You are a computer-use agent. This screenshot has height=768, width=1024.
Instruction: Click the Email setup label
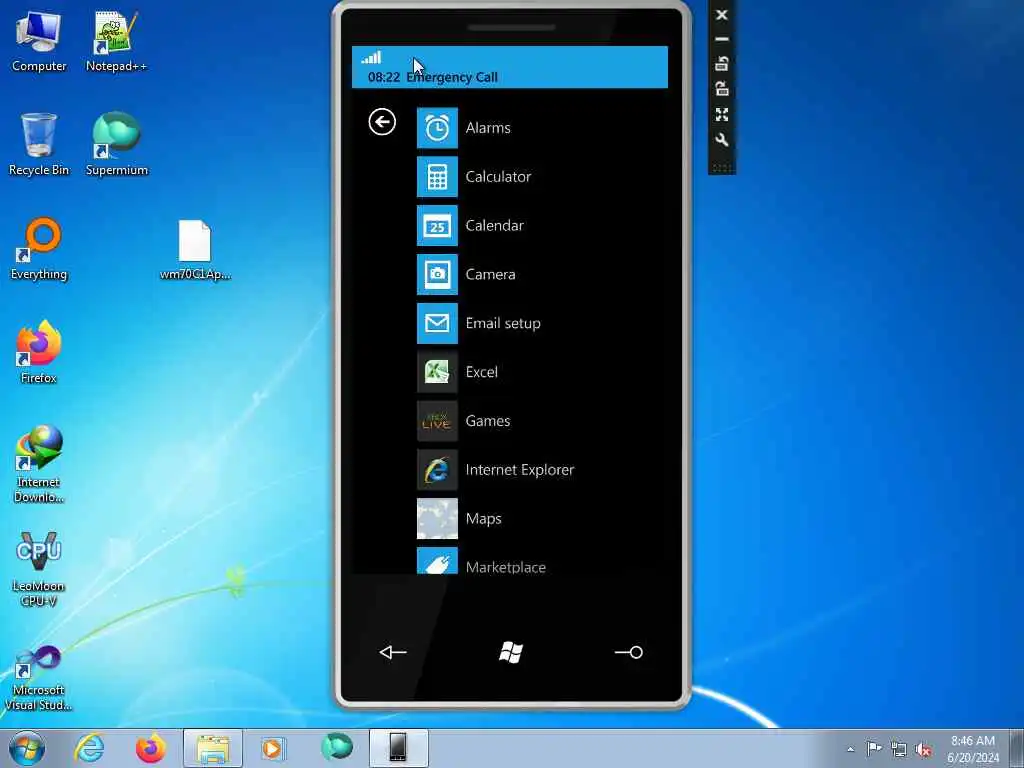click(x=503, y=323)
